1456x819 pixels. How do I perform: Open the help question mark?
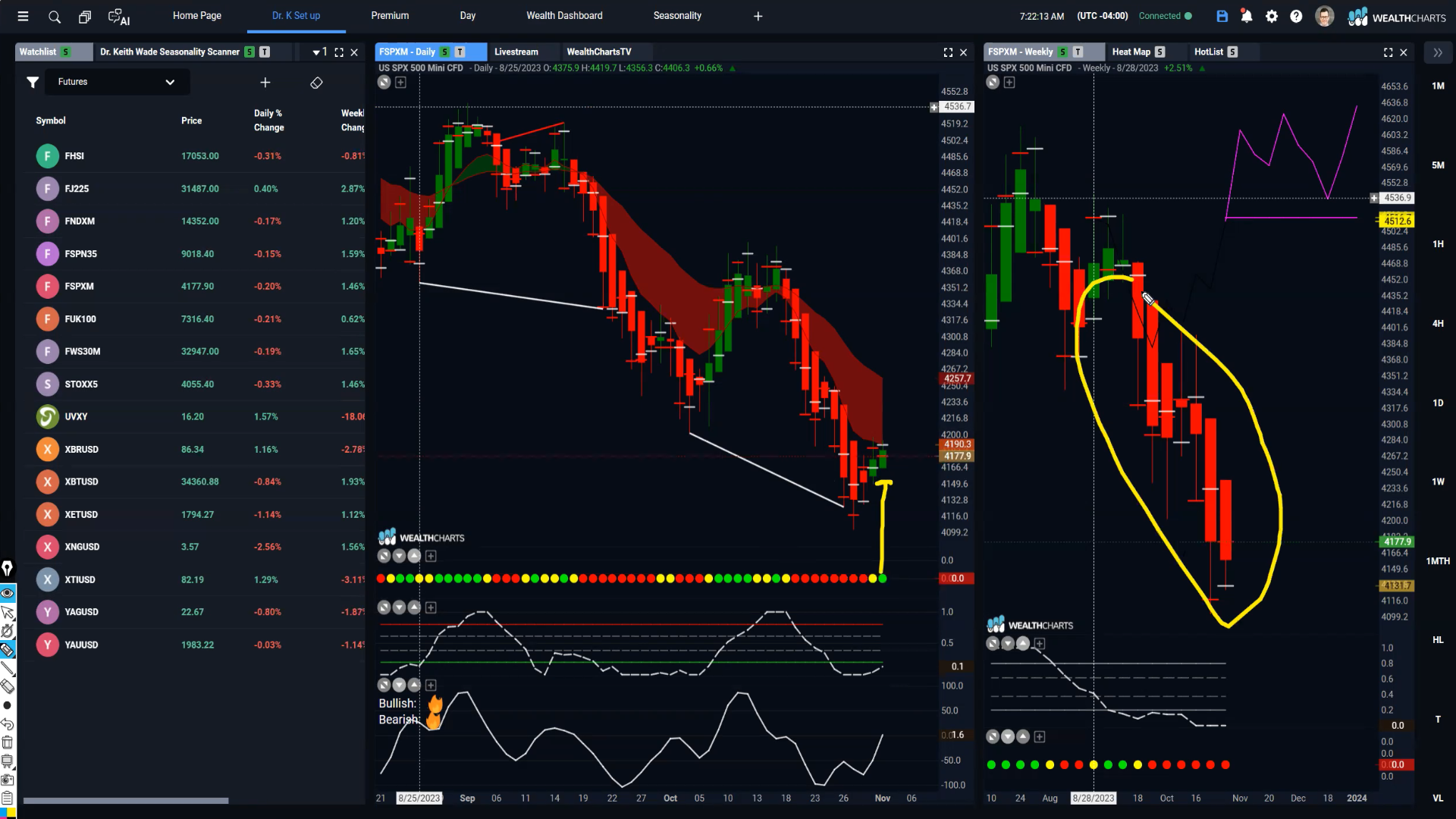coord(1297,16)
